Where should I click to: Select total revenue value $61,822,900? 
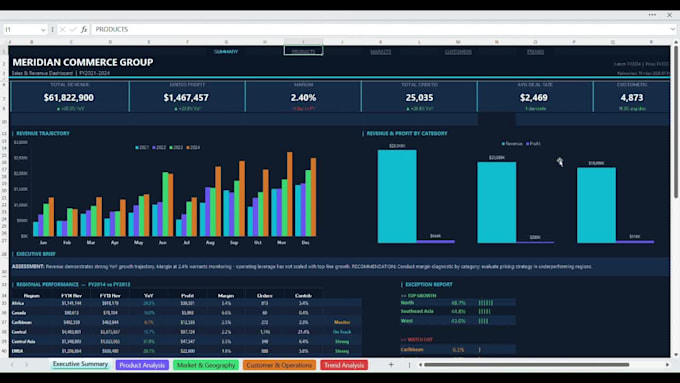(x=69, y=98)
